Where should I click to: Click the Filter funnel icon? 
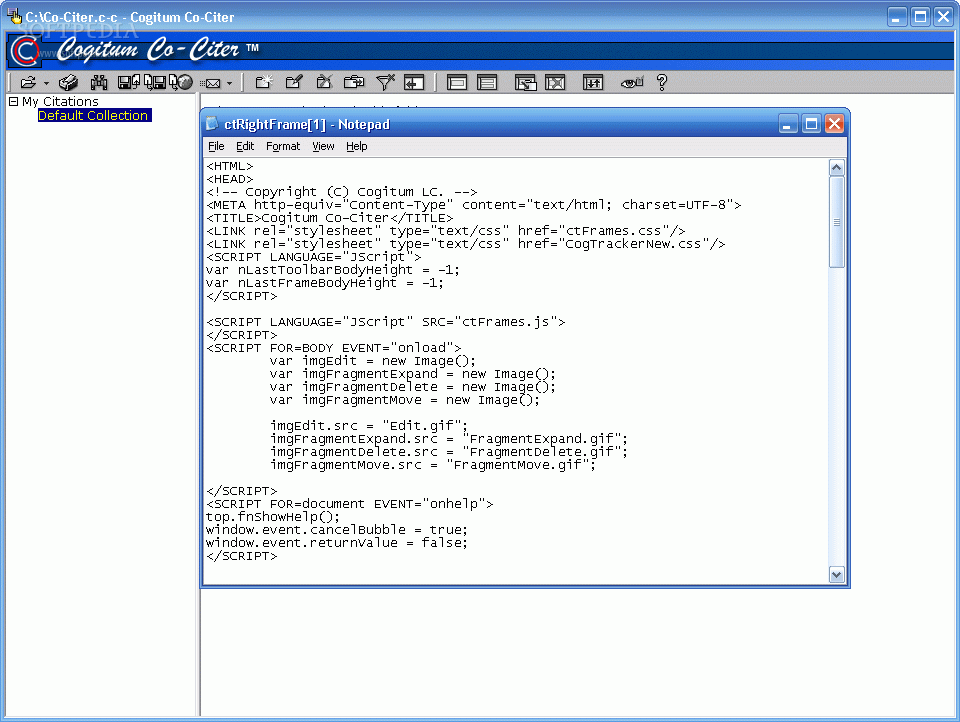(385, 82)
